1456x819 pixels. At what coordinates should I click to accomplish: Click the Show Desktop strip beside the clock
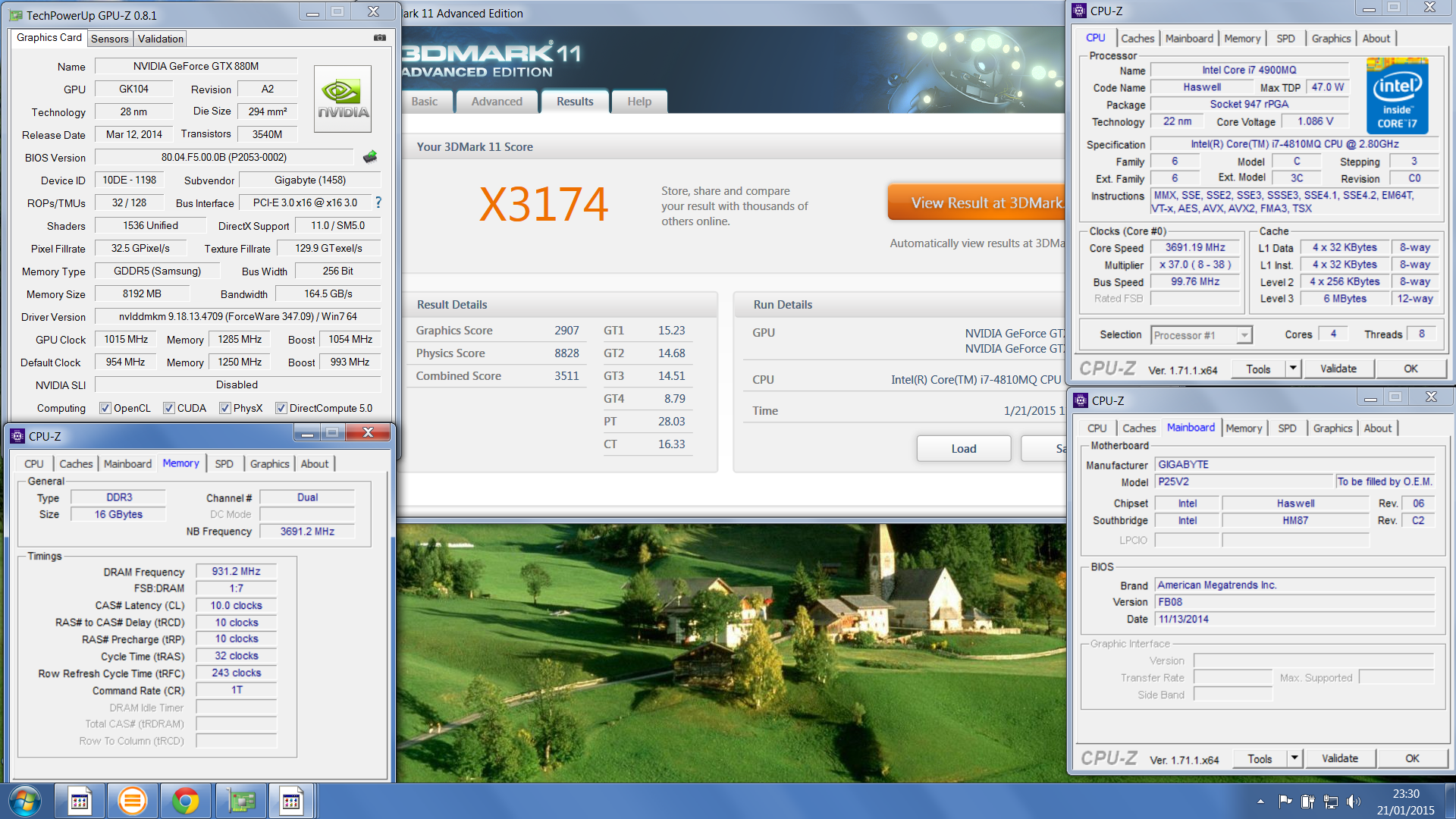click(x=1450, y=802)
